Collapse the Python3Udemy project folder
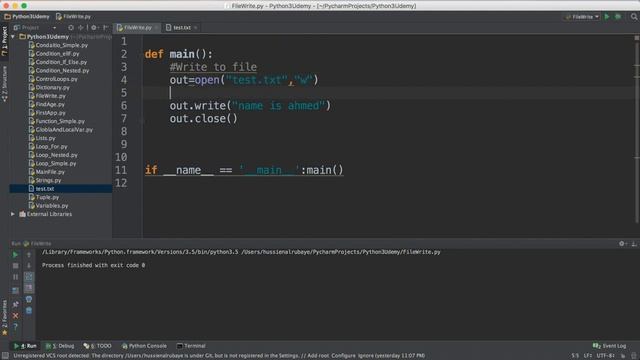Screen dimensions: 640x360 point(13,37)
